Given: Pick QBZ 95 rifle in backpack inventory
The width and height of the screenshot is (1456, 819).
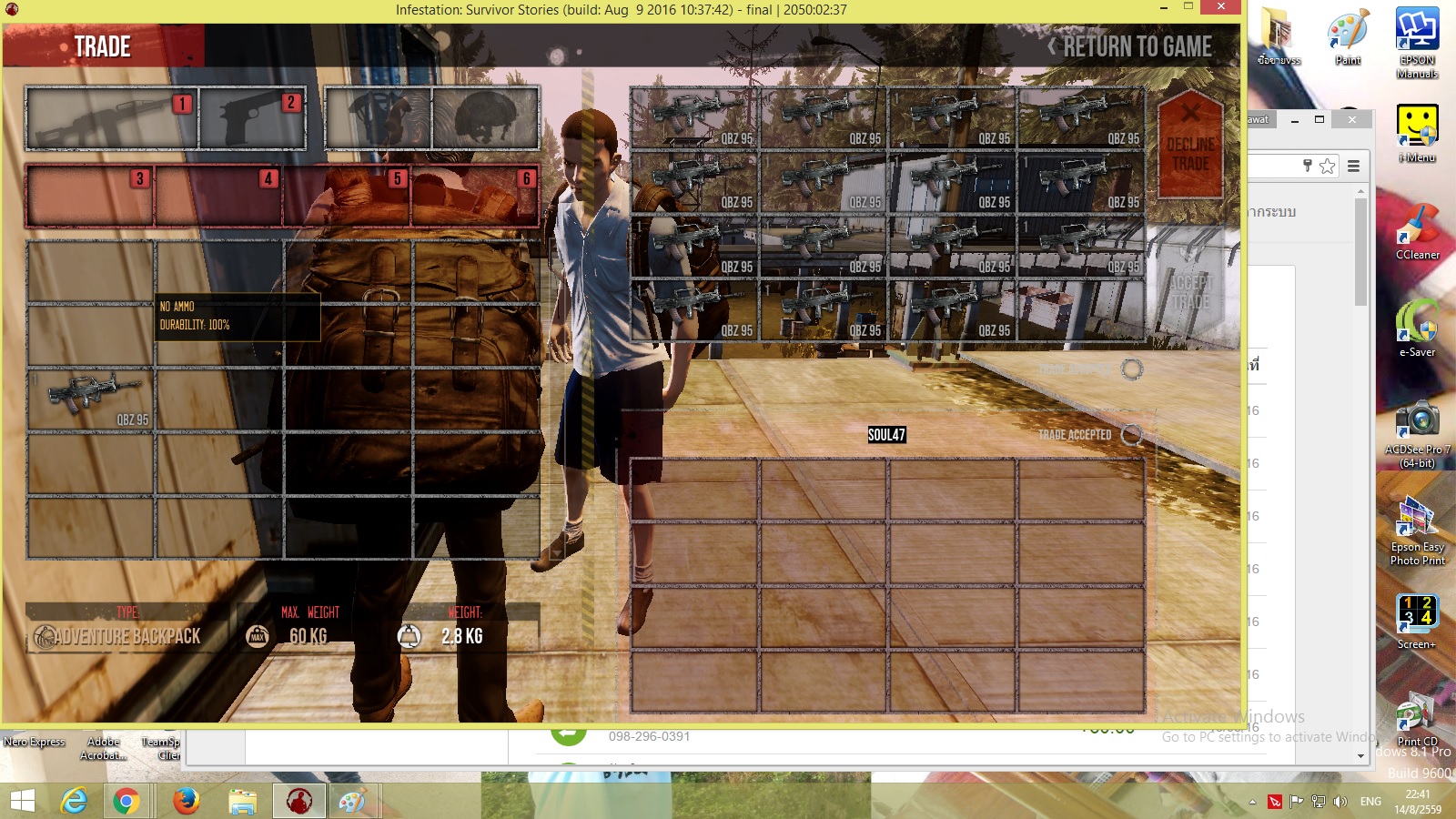Looking at the screenshot, I should (x=90, y=399).
